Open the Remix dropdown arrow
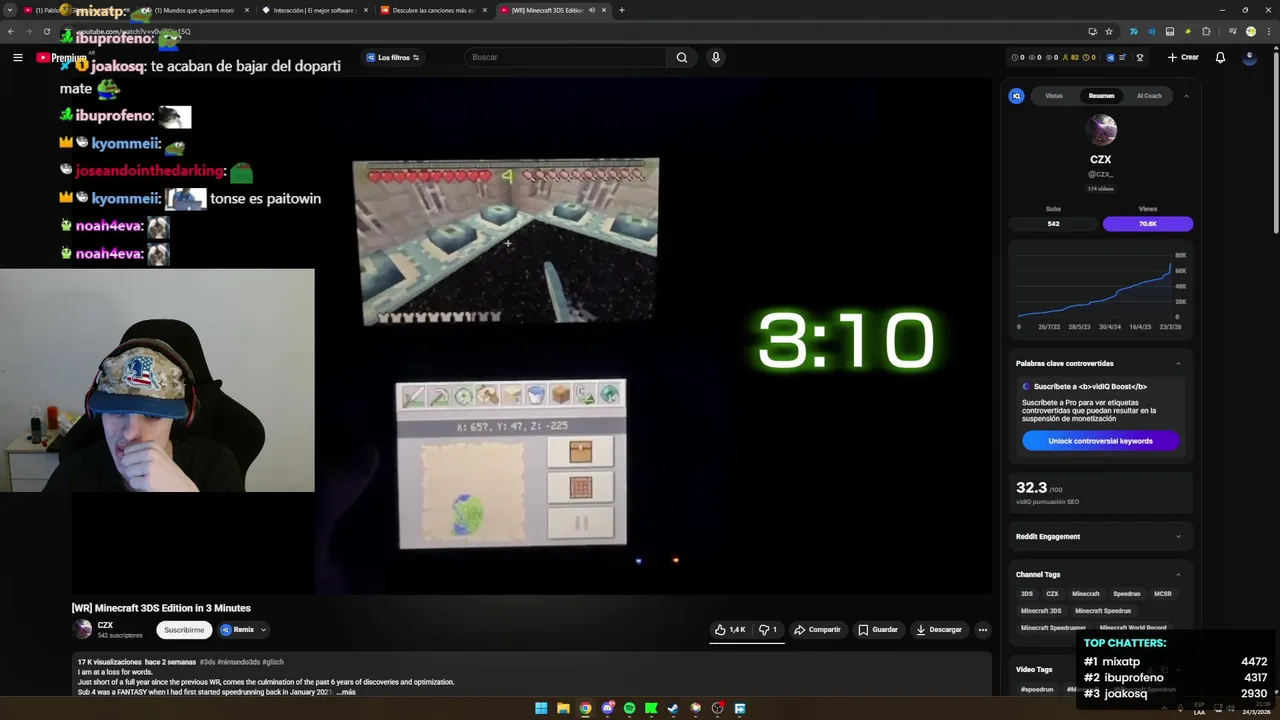Image resolution: width=1280 pixels, height=720 pixels. (x=263, y=630)
